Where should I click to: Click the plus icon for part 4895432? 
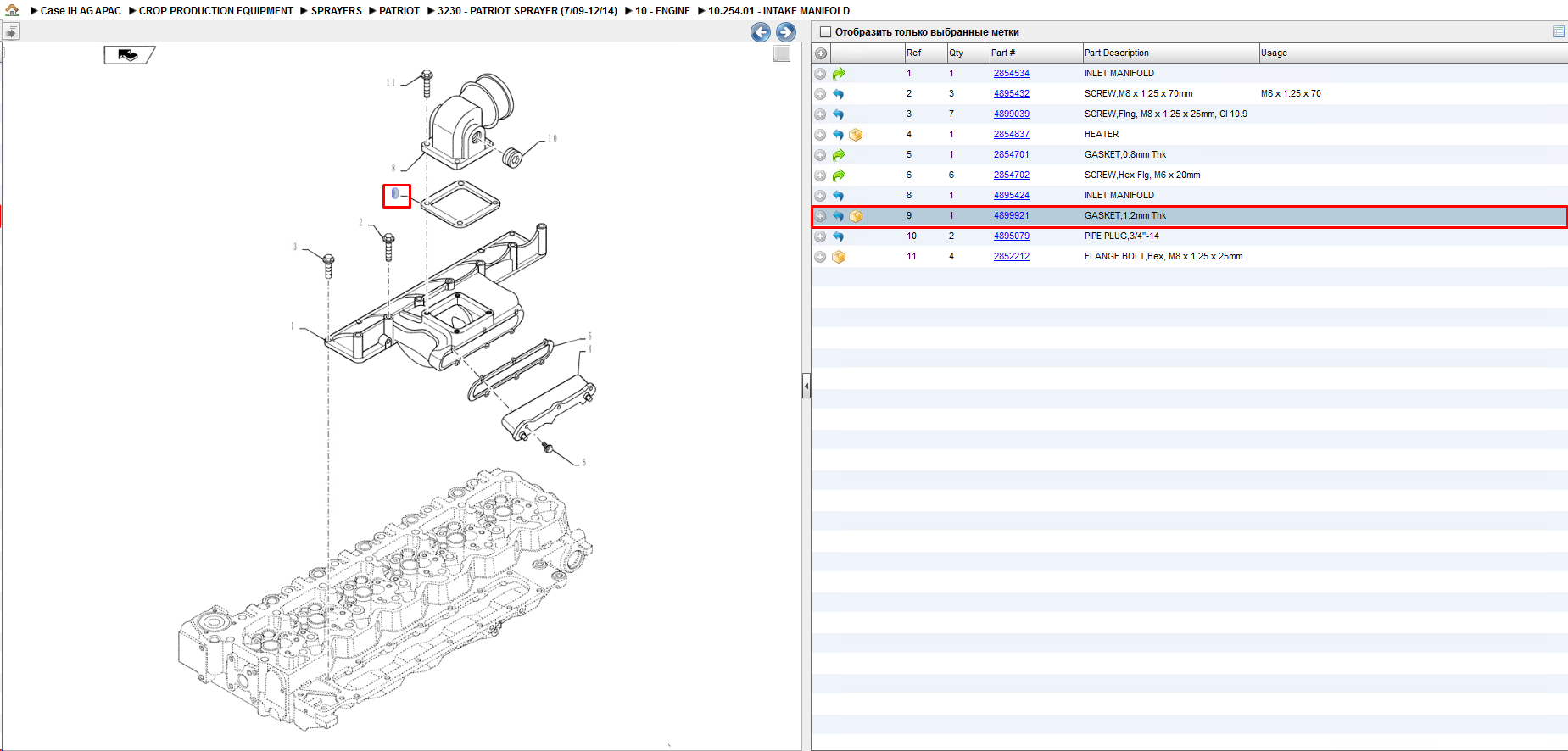(820, 94)
